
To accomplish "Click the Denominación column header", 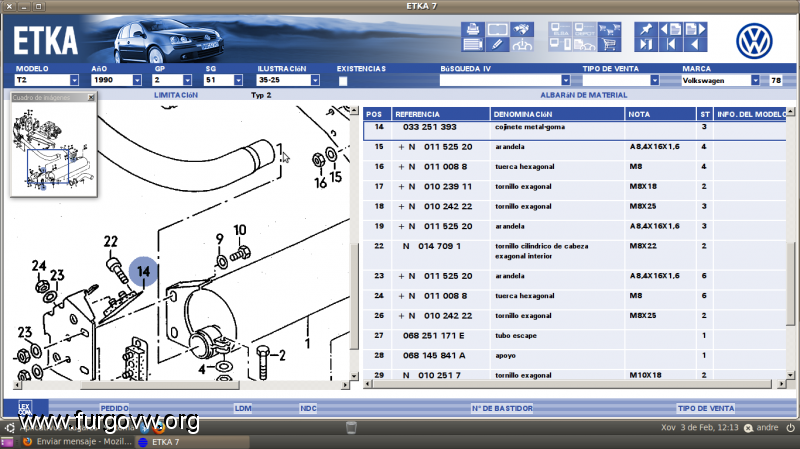I will tap(557, 114).
